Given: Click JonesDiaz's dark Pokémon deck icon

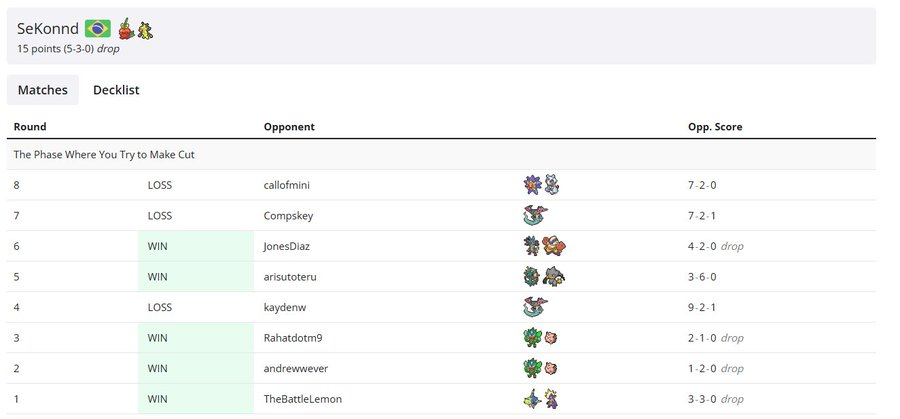Looking at the screenshot, I should coord(532,246).
